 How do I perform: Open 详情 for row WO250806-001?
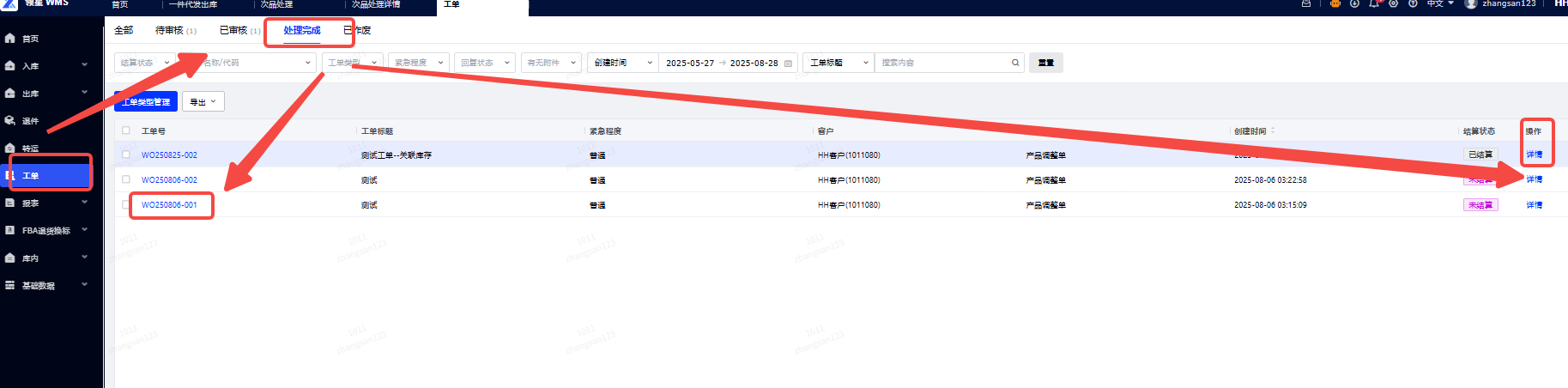1535,205
